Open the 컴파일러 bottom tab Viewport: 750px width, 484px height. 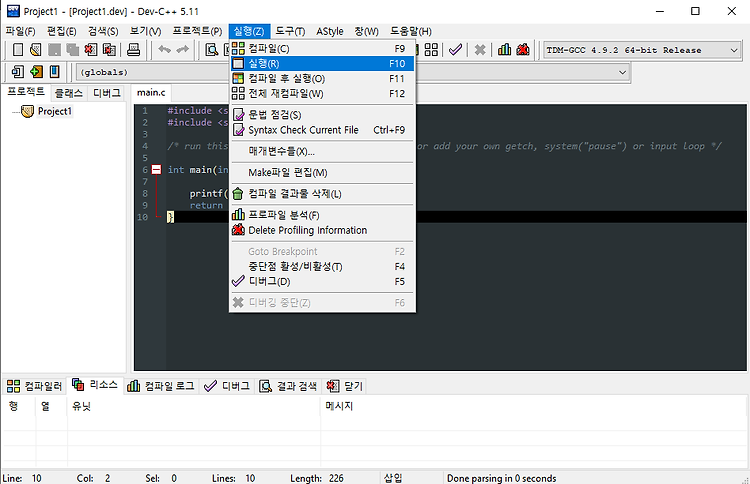tap(34, 386)
